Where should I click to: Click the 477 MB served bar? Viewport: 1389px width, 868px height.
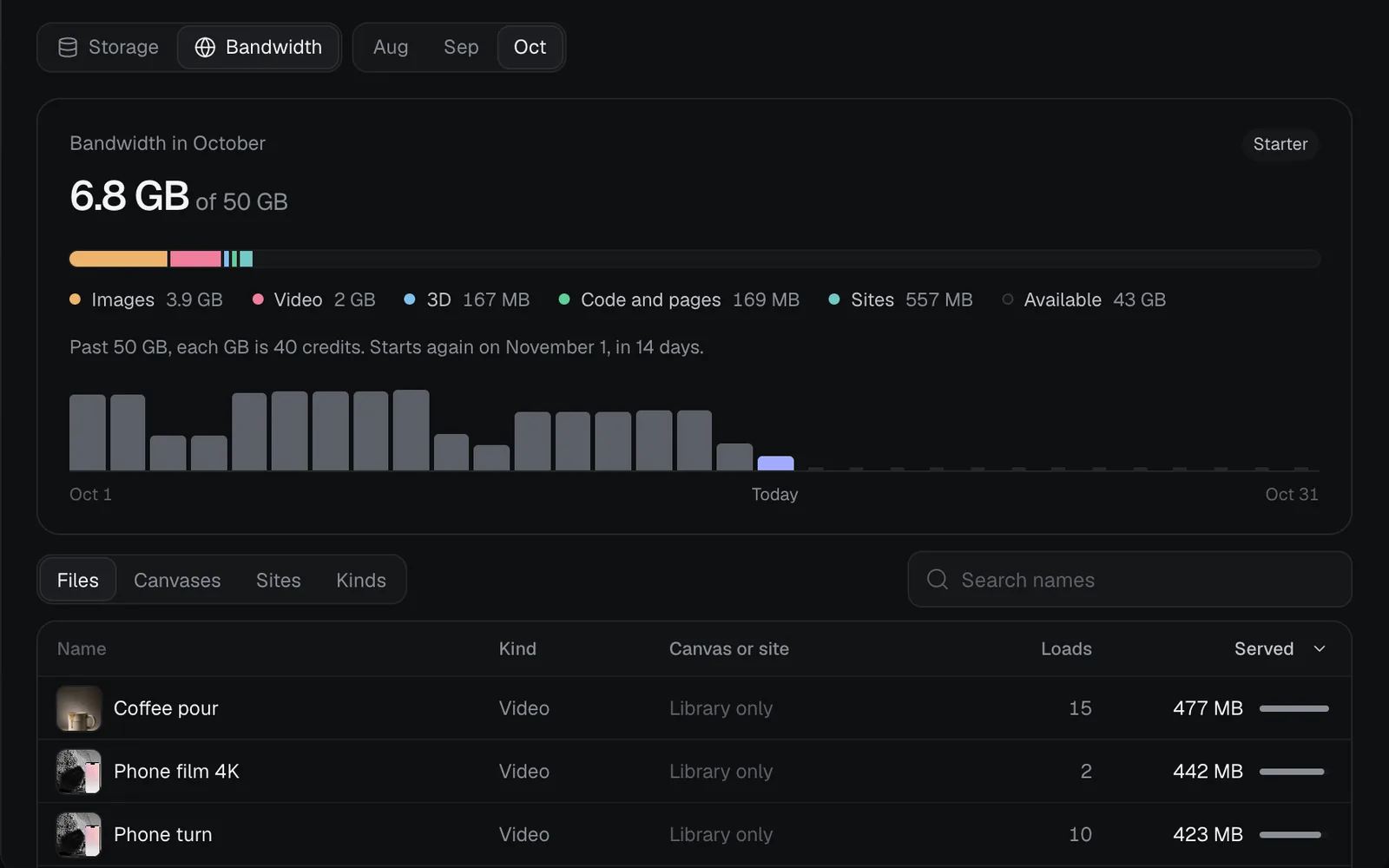click(x=1294, y=708)
